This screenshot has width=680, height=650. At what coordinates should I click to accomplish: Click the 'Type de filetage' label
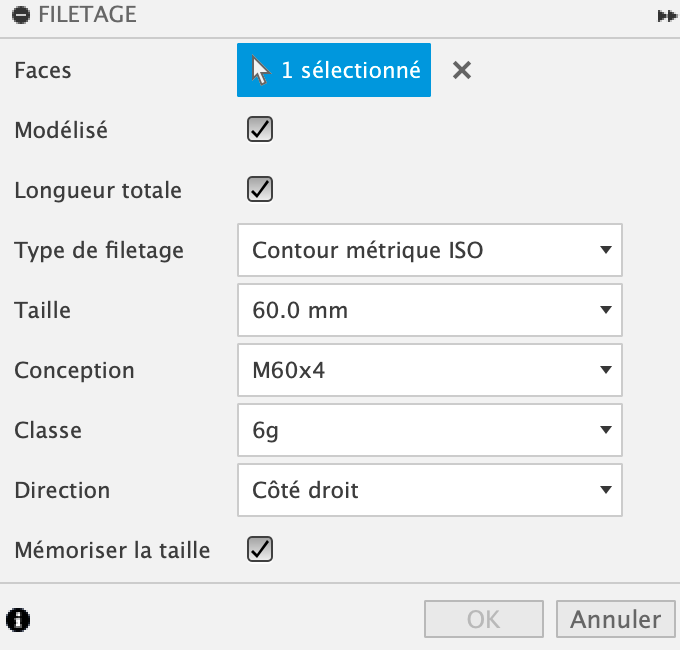[x=99, y=250]
